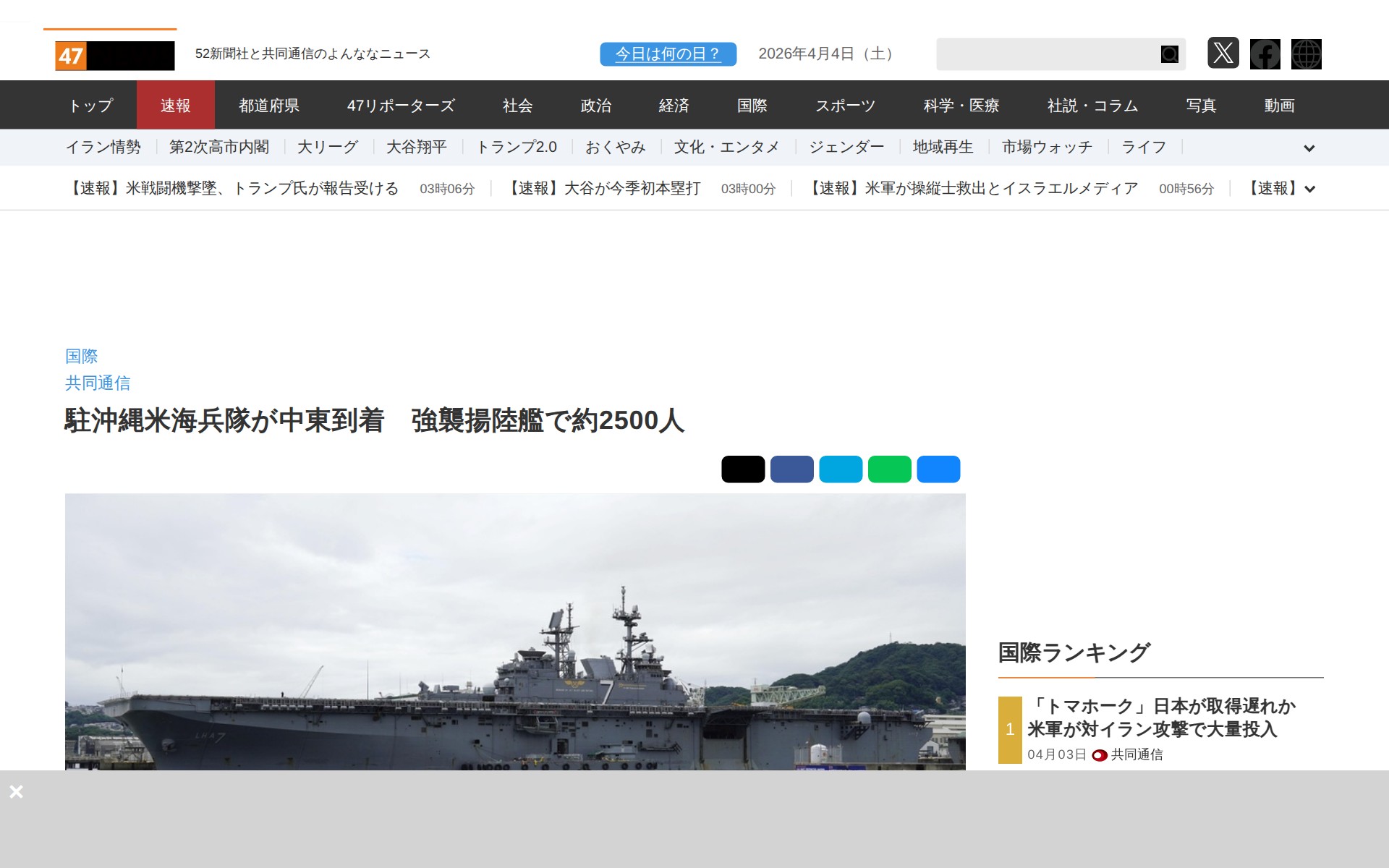Share article via green LINE button
Viewport: 1389px width, 868px height.
889,469
